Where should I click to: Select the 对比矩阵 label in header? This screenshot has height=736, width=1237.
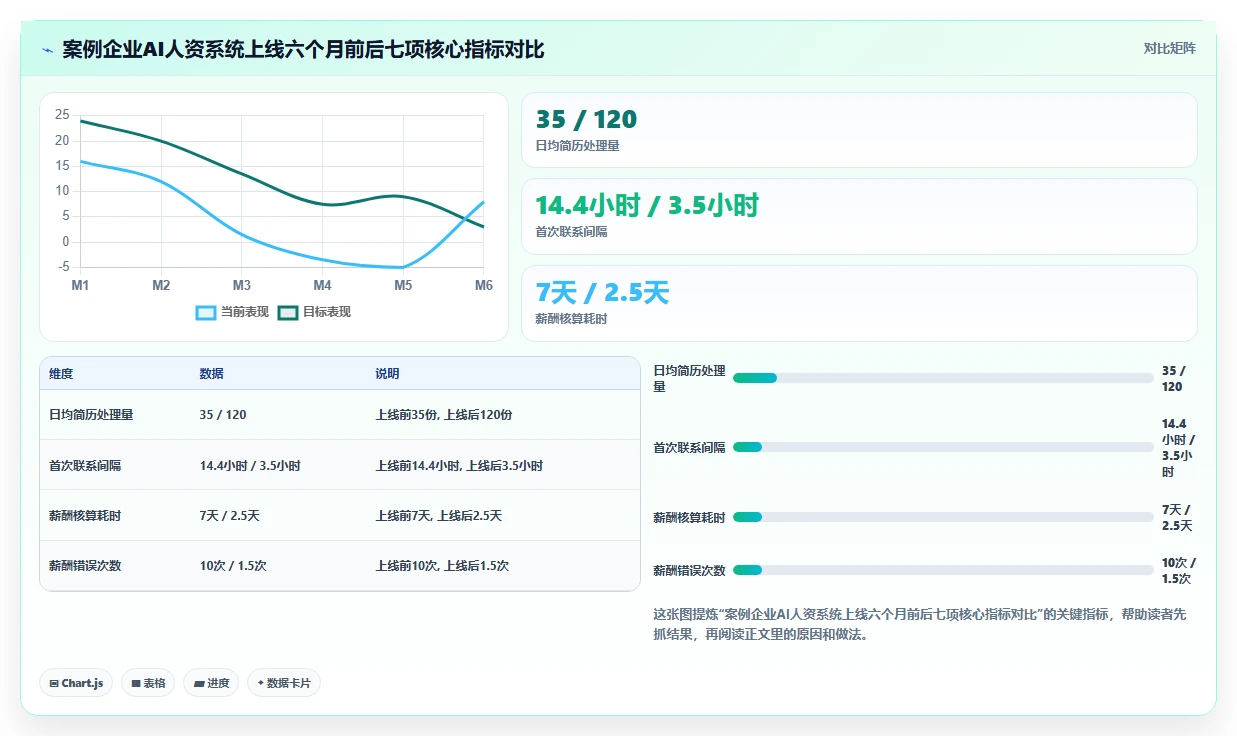(1170, 48)
